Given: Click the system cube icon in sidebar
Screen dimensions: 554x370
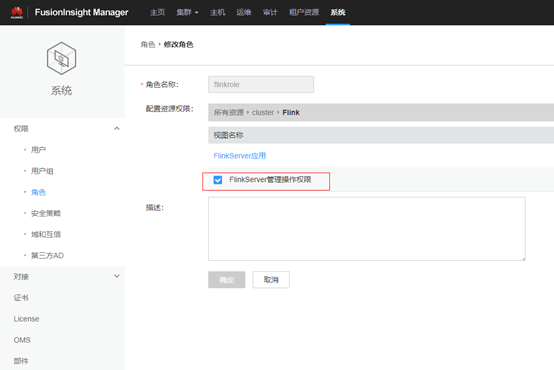Looking at the screenshot, I should [61, 58].
